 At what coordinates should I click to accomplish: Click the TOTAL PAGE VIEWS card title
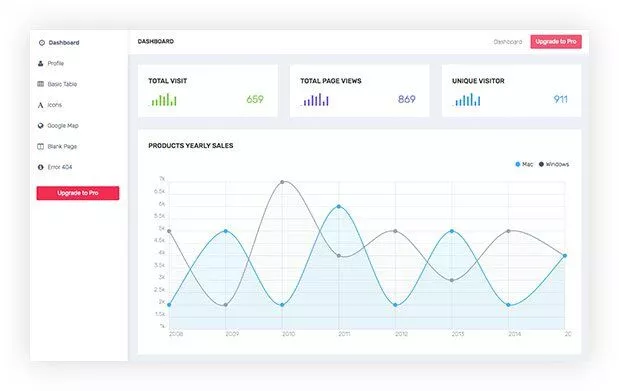pyautogui.click(x=330, y=81)
